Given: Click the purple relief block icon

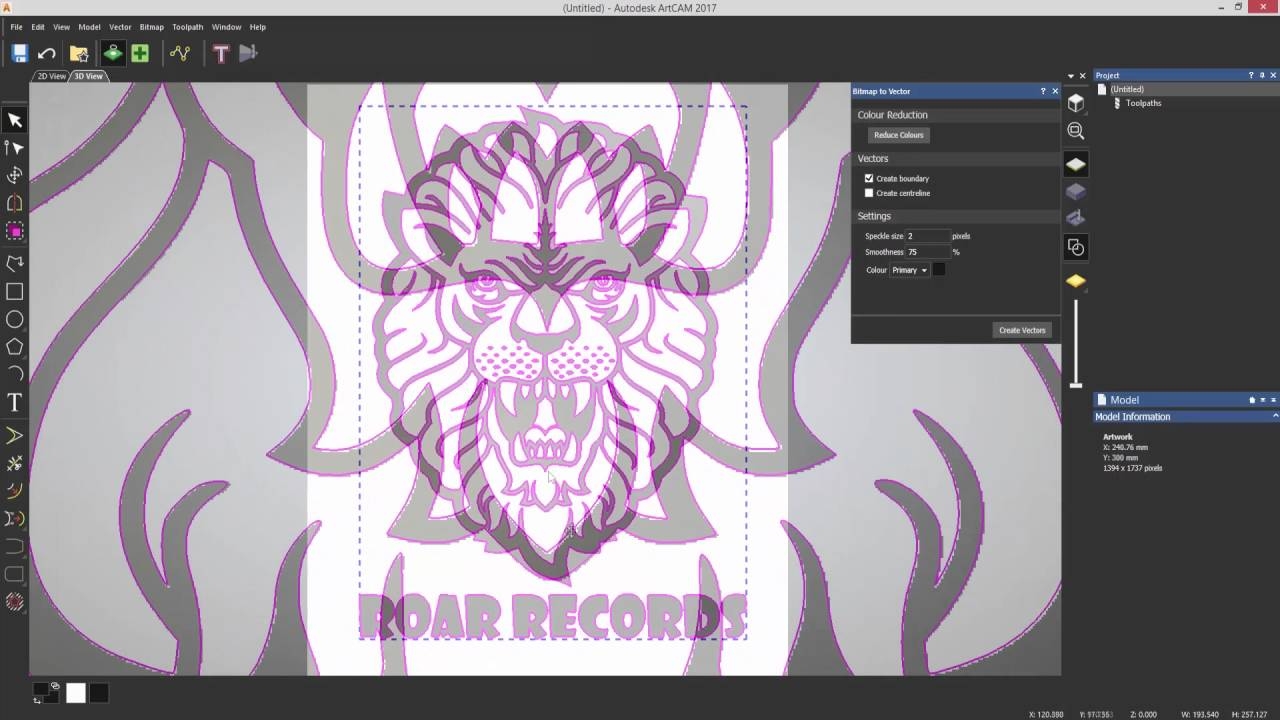Looking at the screenshot, I should [1076, 191].
